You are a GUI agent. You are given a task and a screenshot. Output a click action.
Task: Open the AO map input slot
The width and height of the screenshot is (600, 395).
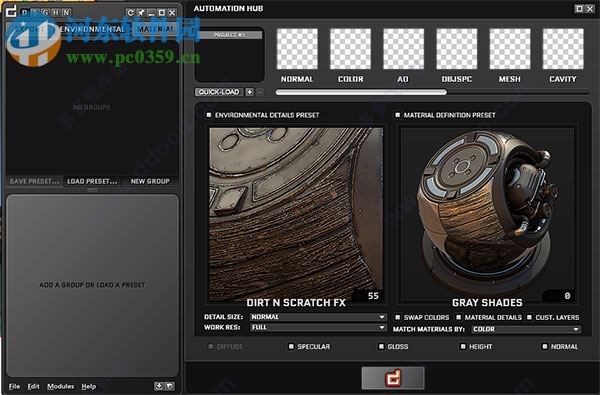pos(404,49)
